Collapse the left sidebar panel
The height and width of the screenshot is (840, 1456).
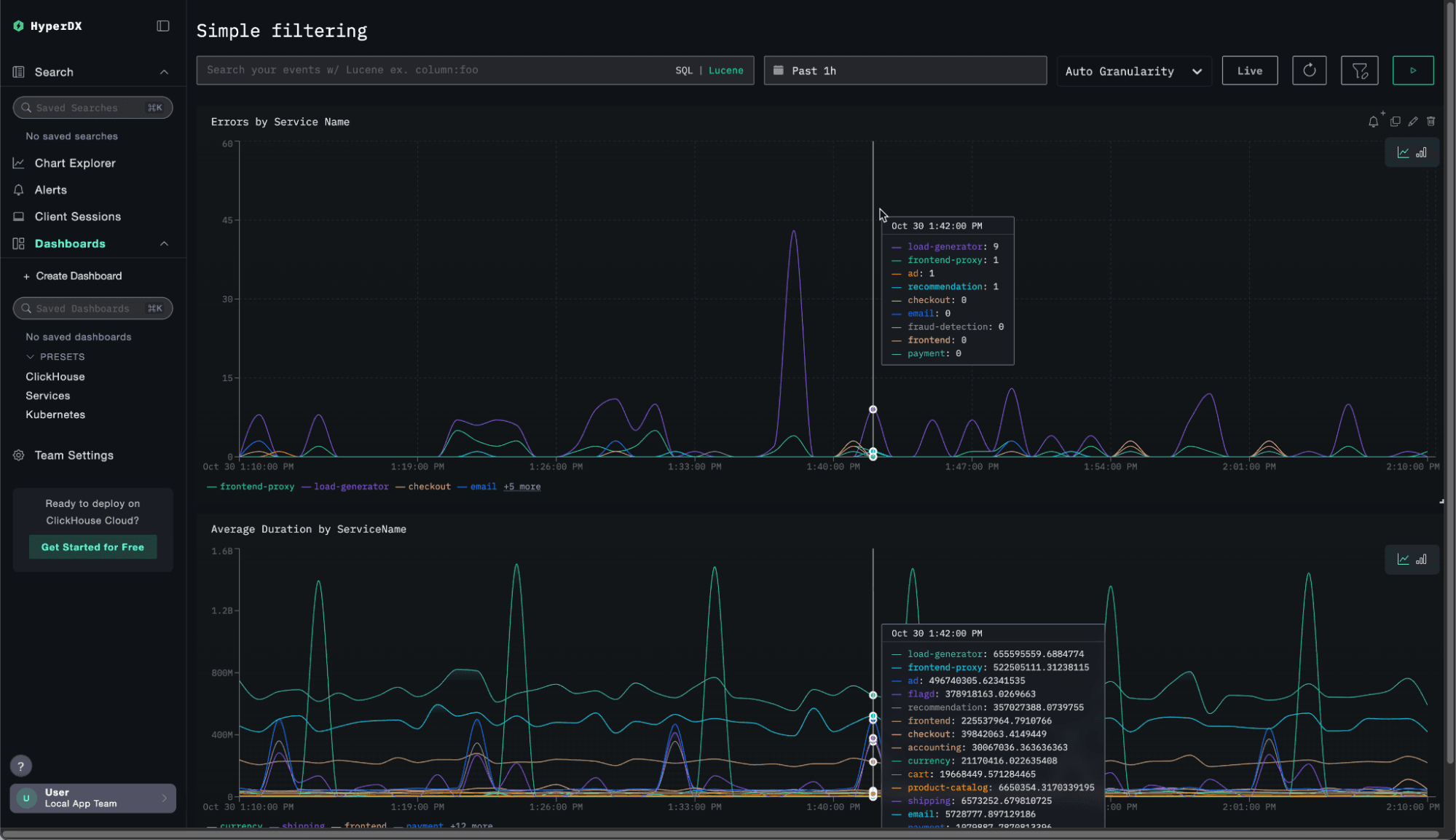162,25
